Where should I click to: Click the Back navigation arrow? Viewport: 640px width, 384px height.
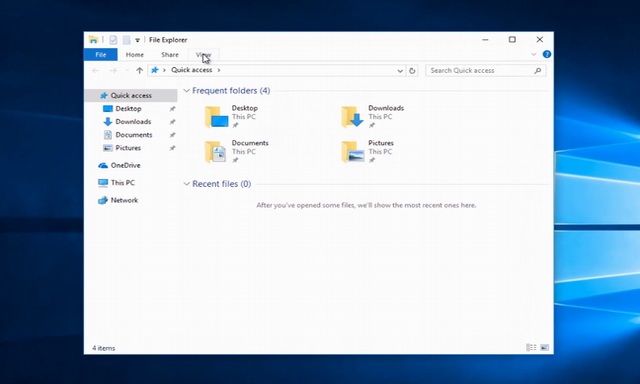click(x=96, y=71)
